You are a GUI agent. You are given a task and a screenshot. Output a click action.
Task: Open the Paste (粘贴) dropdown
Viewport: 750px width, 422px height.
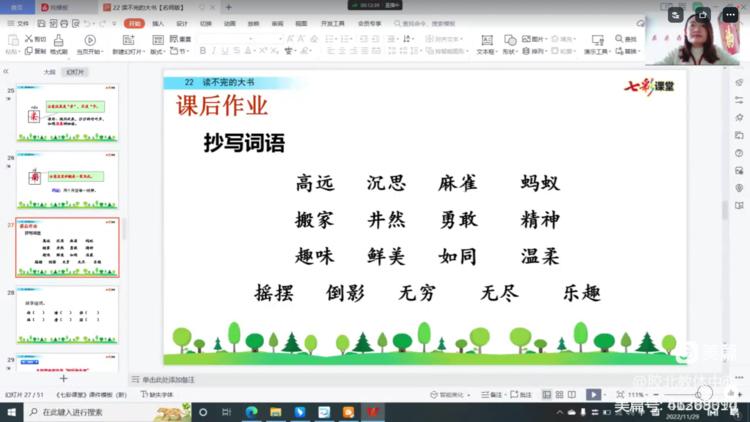tap(13, 51)
